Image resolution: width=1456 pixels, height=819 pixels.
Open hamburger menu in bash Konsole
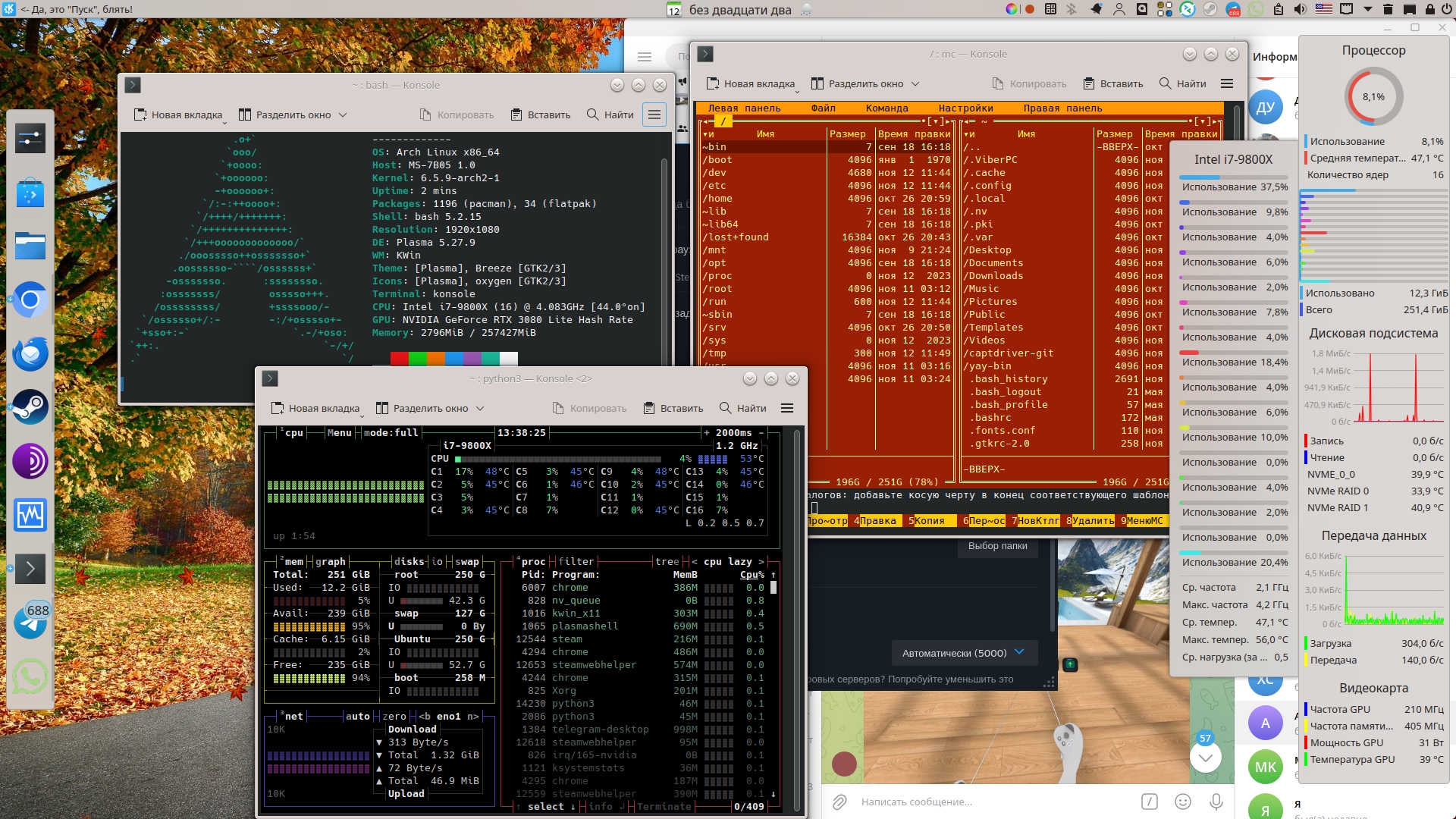tap(654, 115)
